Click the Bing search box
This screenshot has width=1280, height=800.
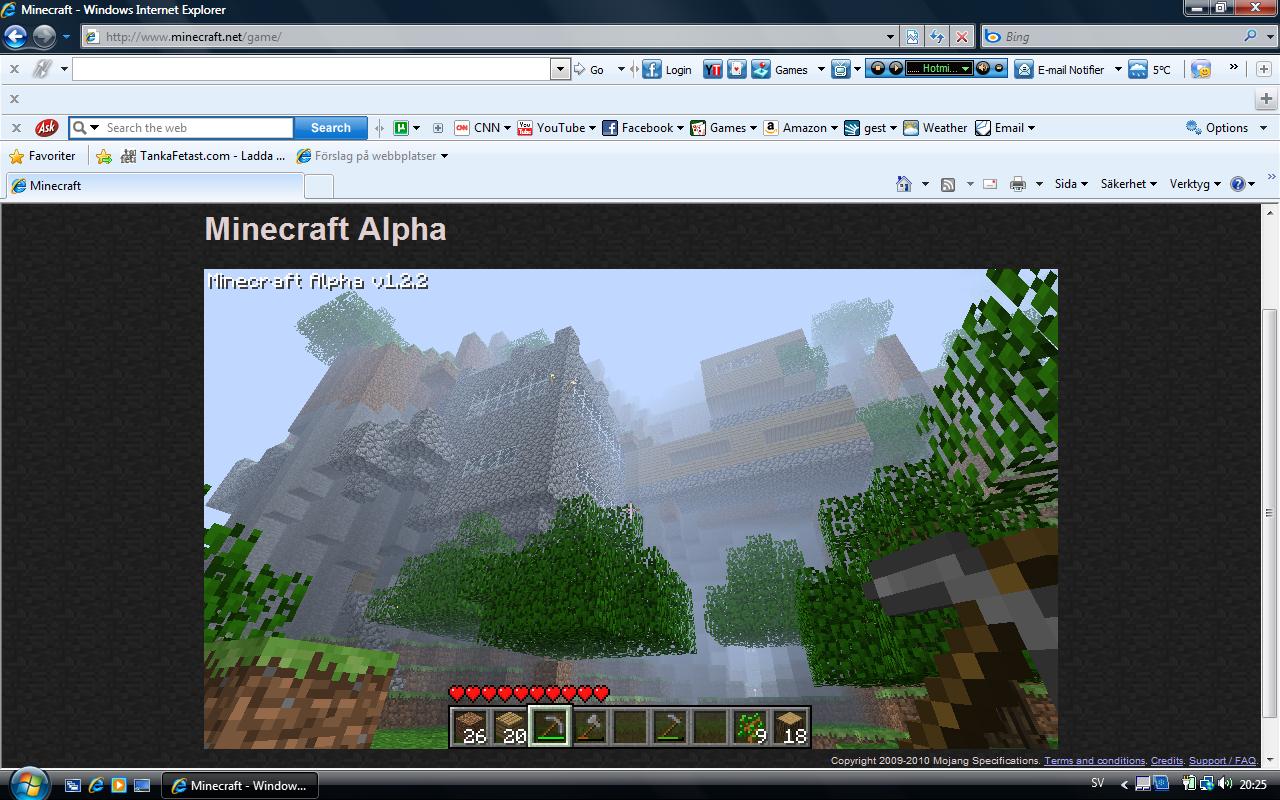click(1120, 37)
